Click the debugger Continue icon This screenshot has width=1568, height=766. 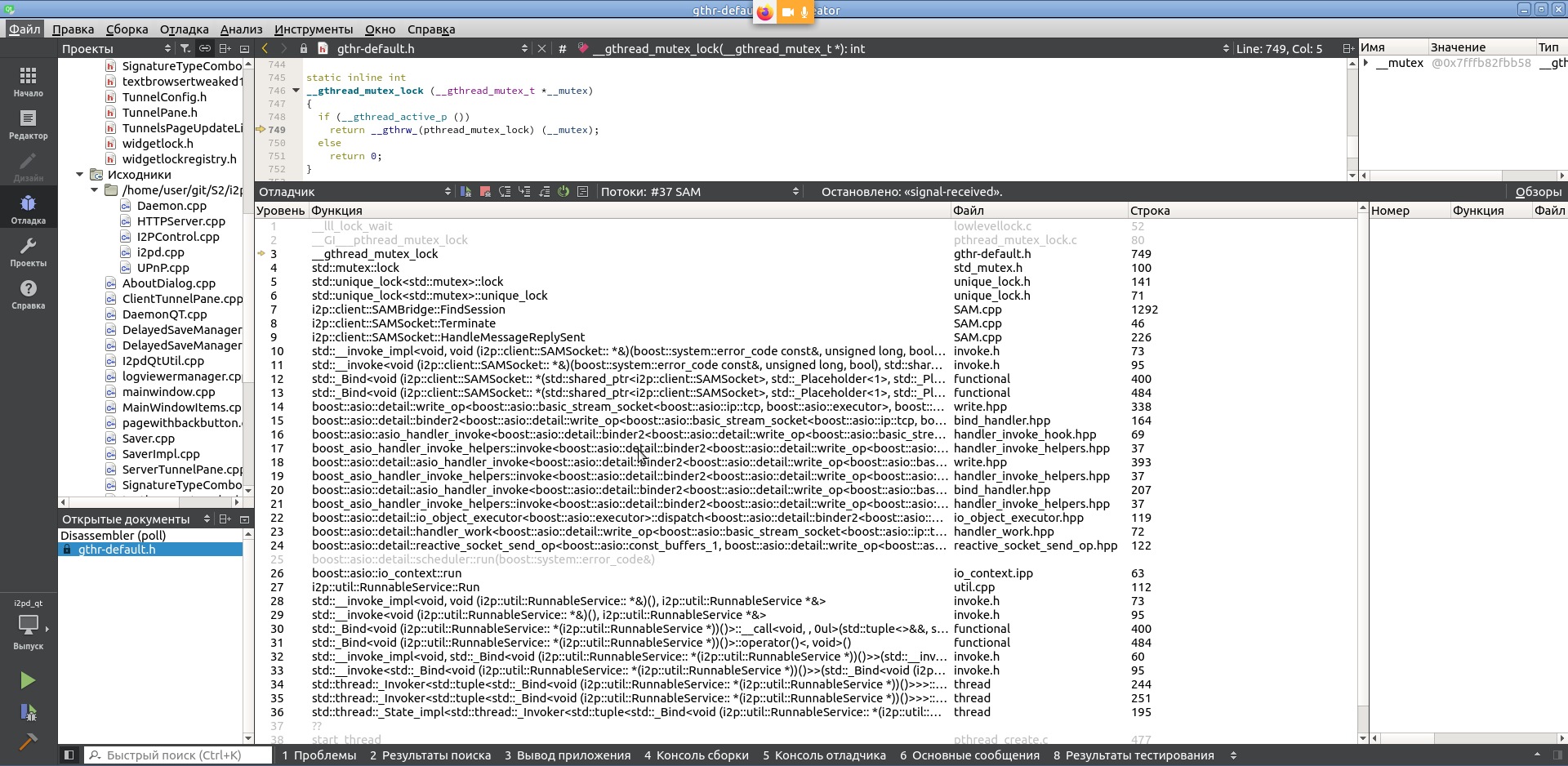[465, 192]
